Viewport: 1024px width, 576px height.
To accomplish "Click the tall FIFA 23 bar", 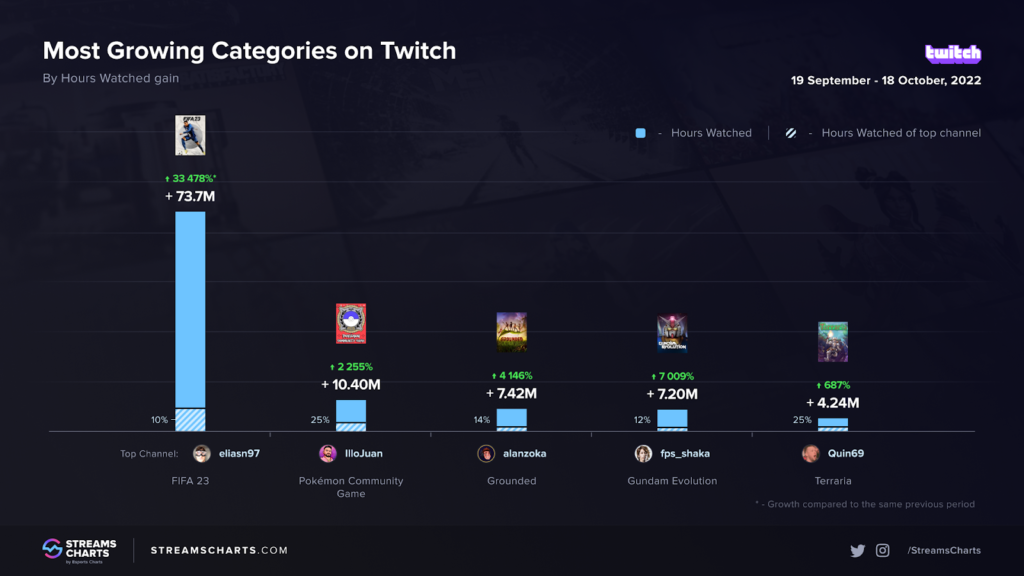I will [x=190, y=321].
